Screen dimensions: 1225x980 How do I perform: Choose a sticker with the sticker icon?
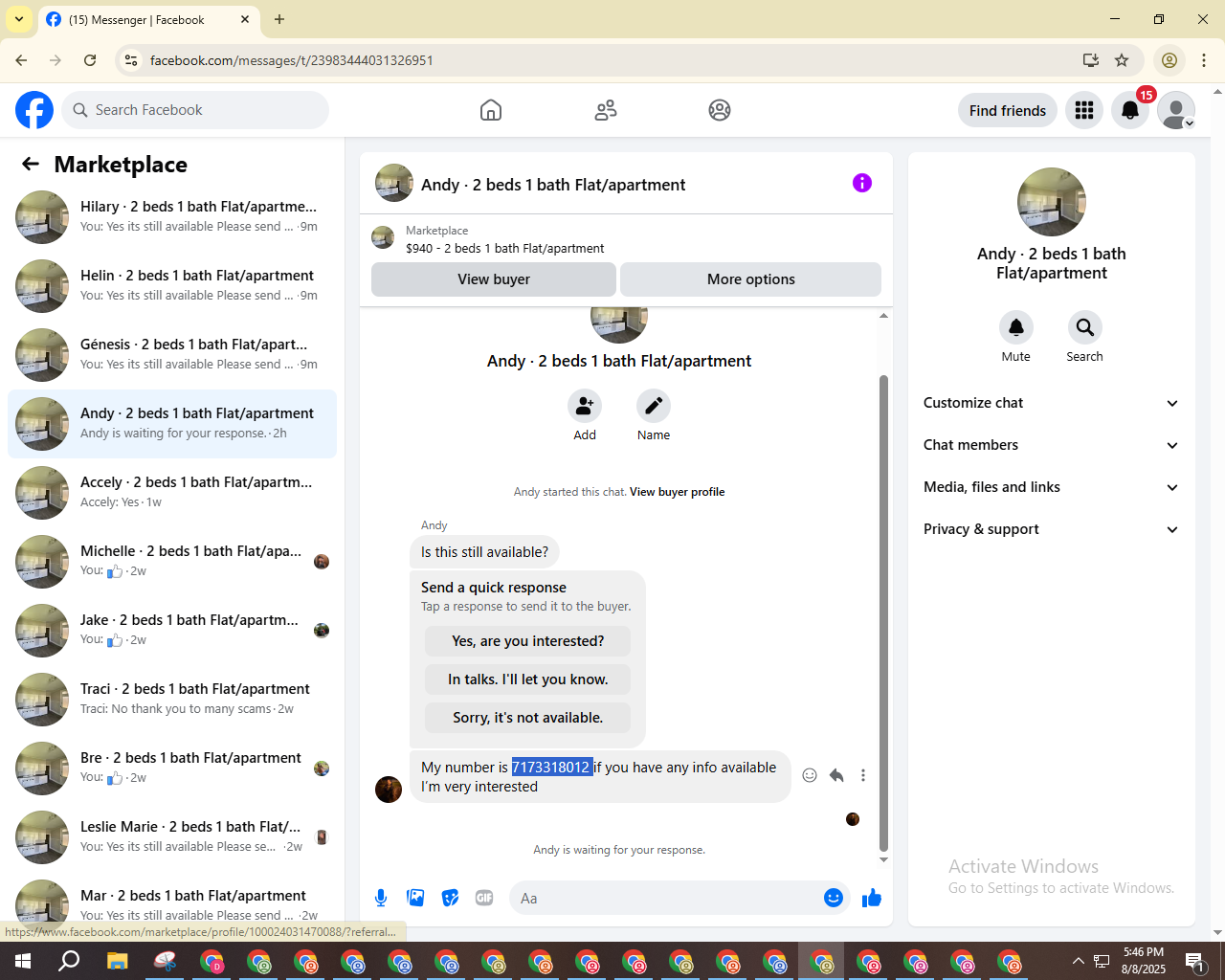tap(450, 898)
